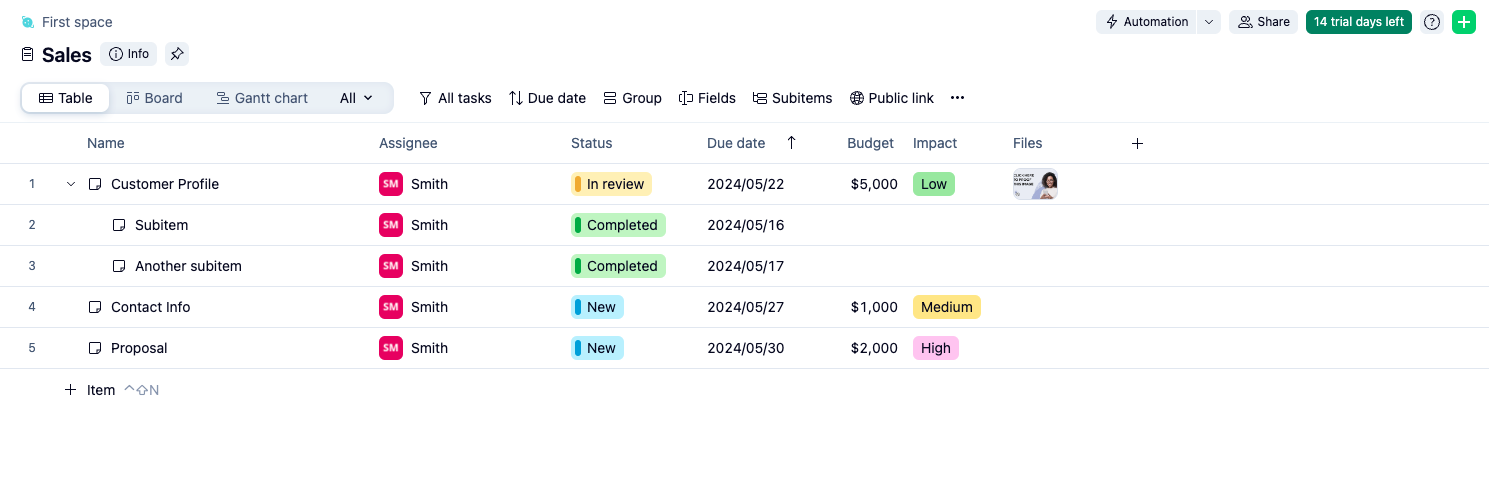Image resolution: width=1489 pixels, height=496 pixels.
Task: Click the green plus button top right
Action: [x=1463, y=22]
